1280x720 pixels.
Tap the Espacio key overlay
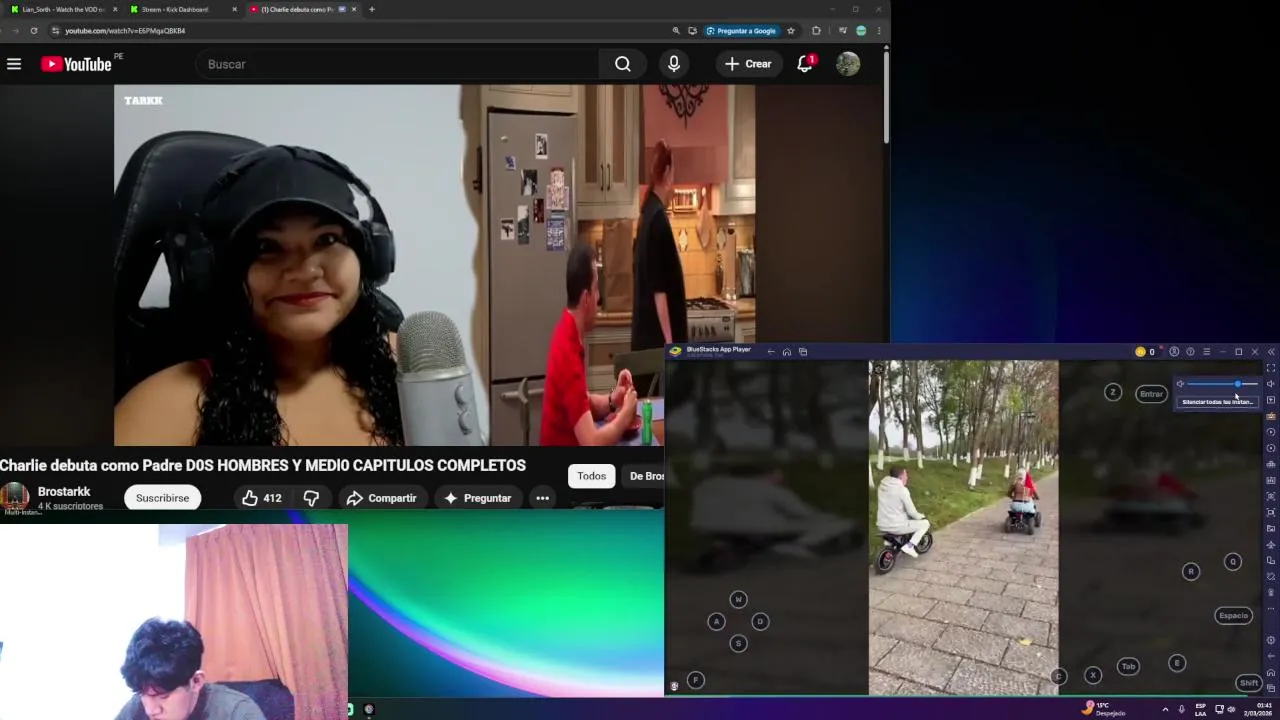1233,615
